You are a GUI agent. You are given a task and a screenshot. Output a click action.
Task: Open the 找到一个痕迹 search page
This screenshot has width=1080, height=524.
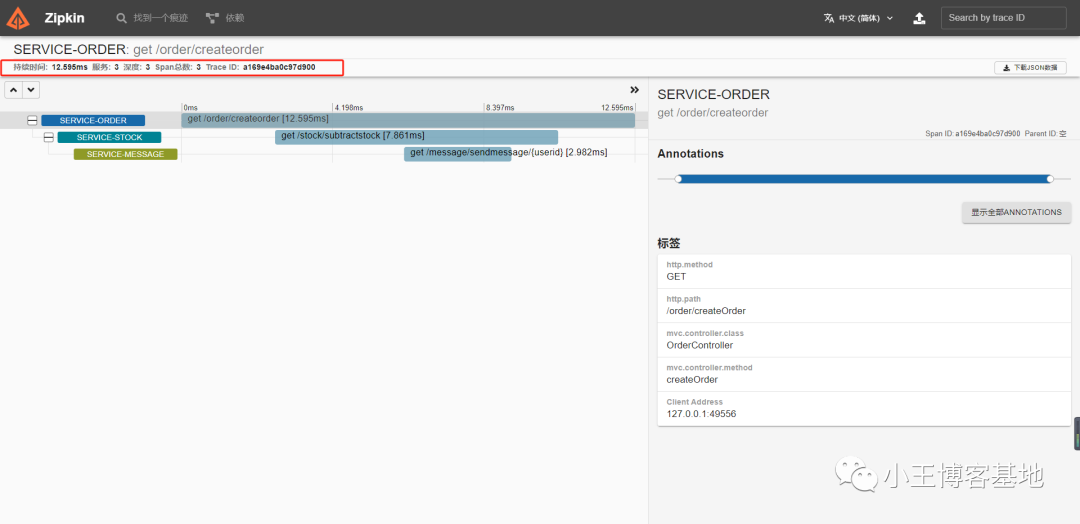point(152,18)
